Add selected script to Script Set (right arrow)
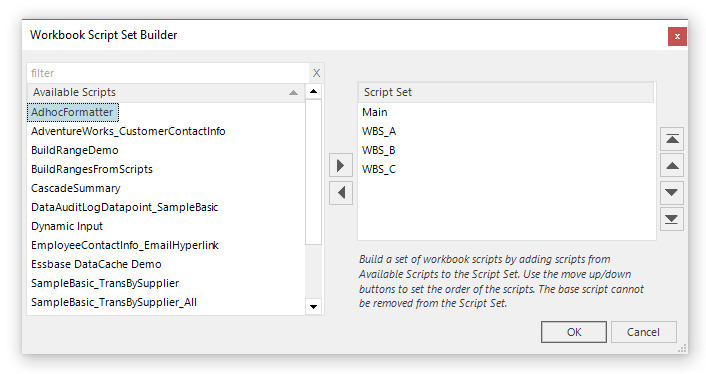706x374 pixels. (340, 166)
